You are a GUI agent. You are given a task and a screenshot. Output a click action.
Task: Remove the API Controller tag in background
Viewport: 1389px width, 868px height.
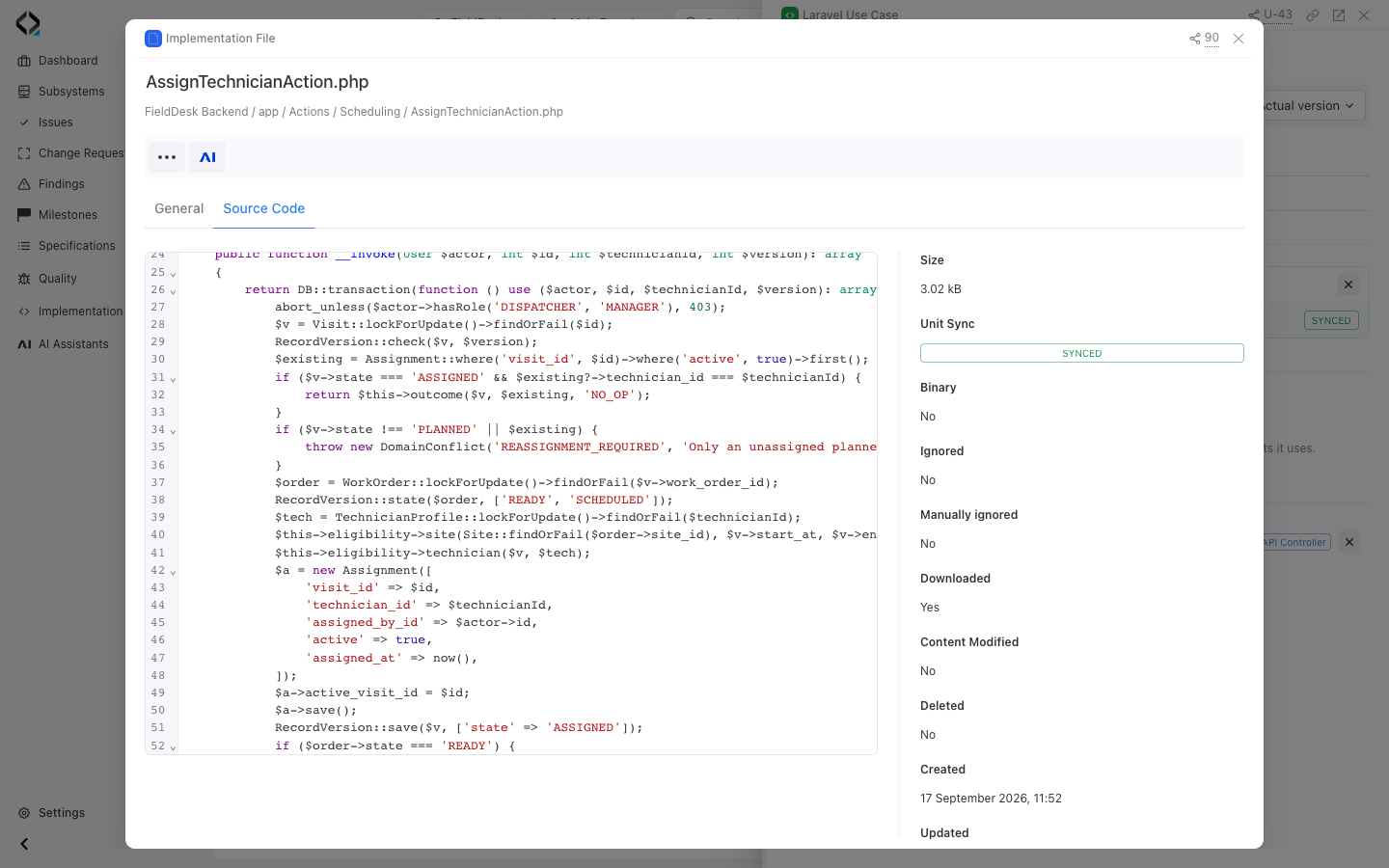tap(1349, 542)
